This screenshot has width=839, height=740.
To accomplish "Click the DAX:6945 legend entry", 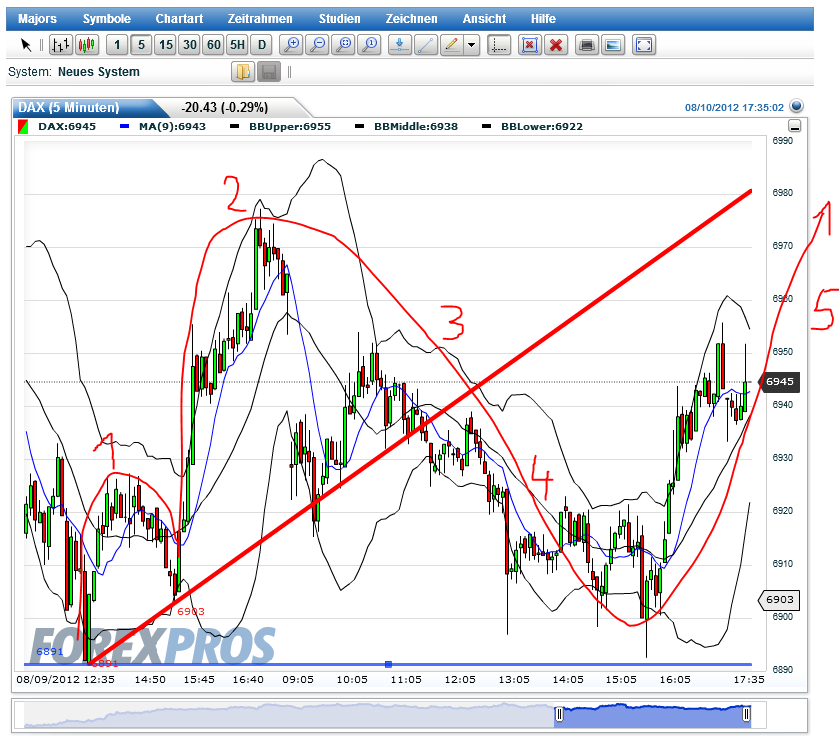I will point(57,127).
